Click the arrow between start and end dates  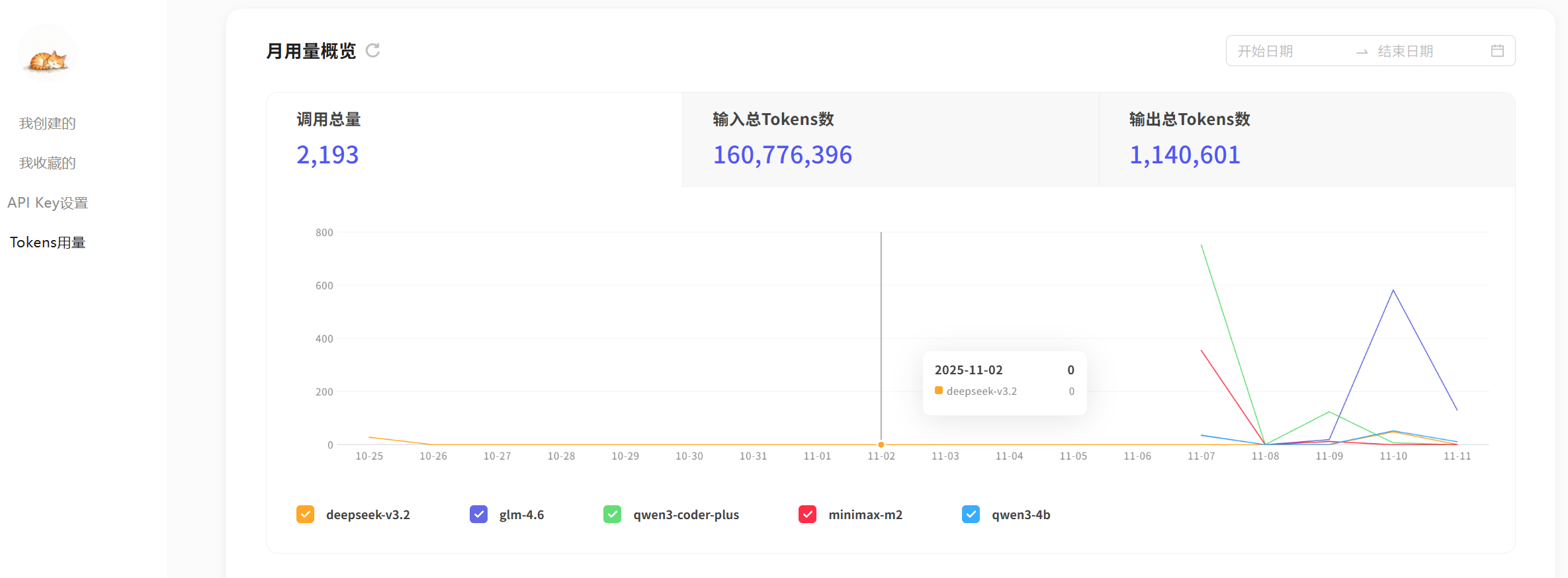click(1362, 52)
